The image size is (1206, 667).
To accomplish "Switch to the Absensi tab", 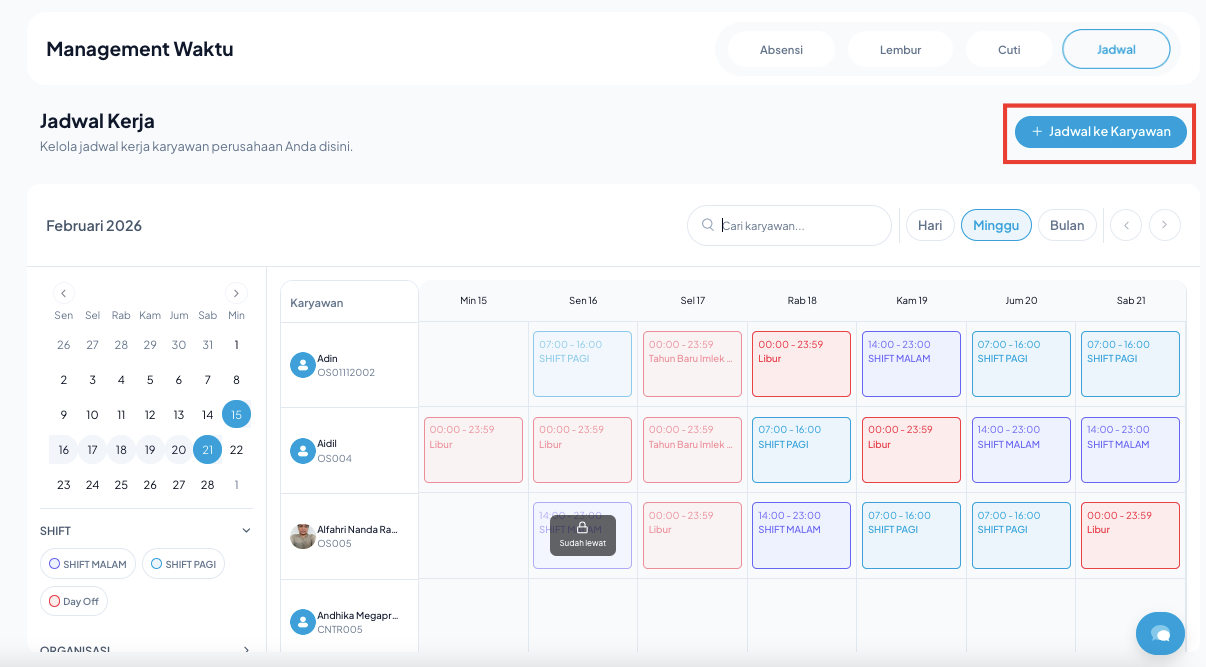I will pos(781,49).
